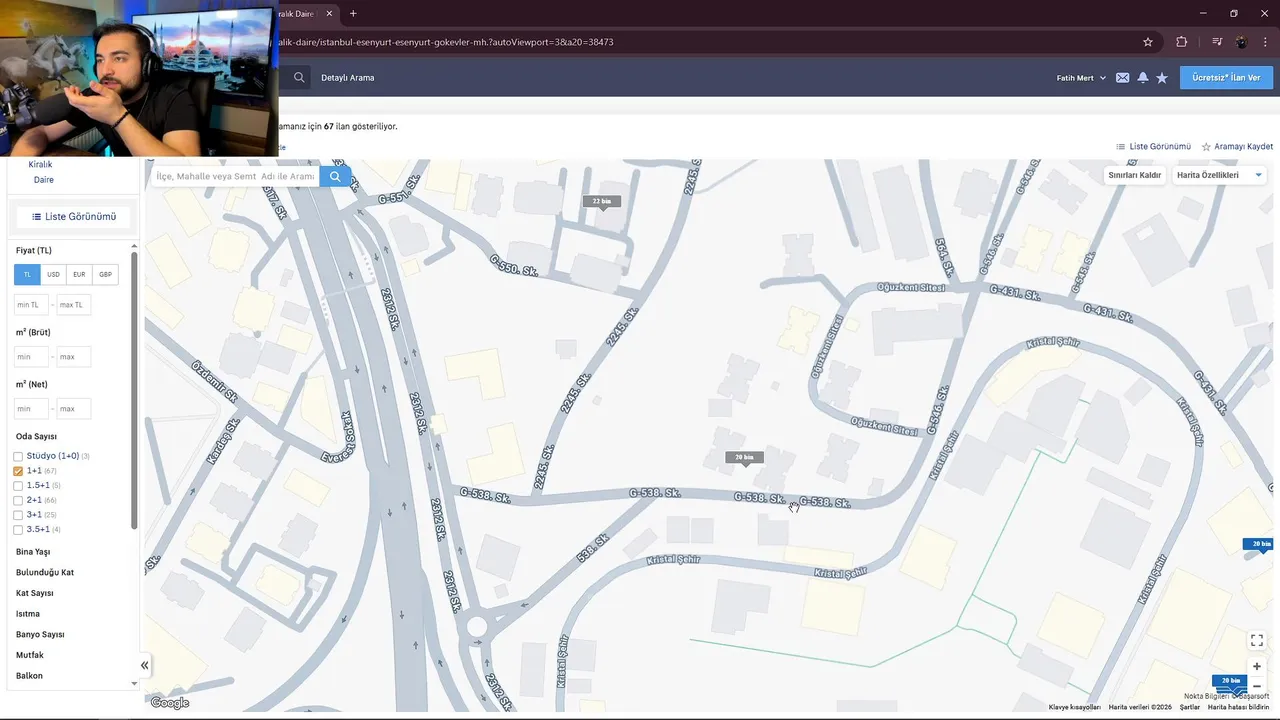
Task: Click the filter panel scrollbar down arrow
Action: coord(134,684)
